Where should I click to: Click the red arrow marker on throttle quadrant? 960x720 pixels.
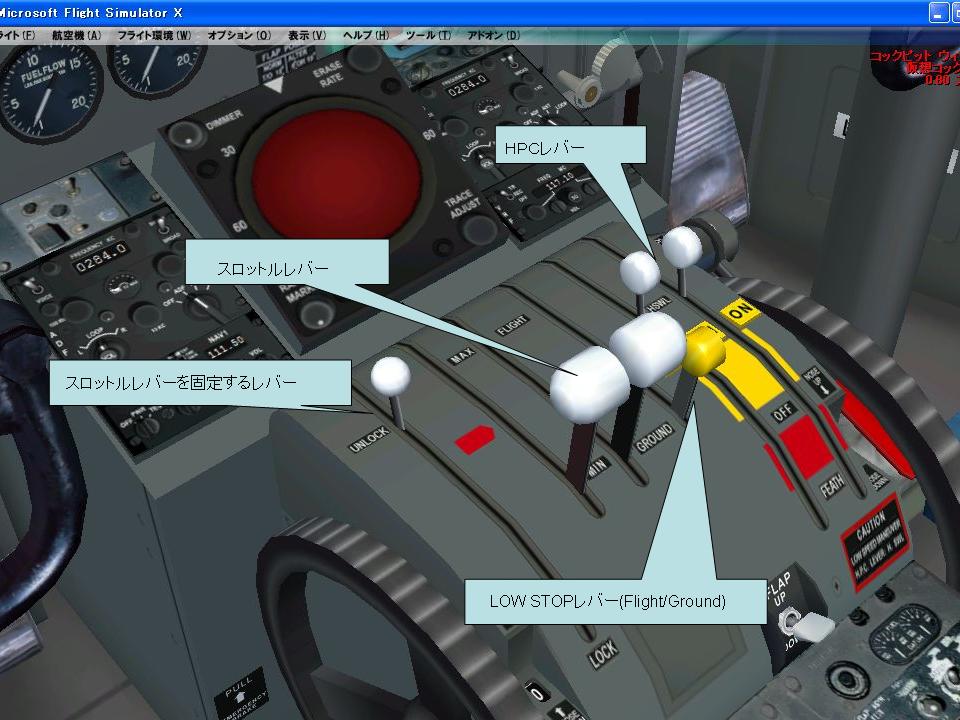tap(474, 439)
